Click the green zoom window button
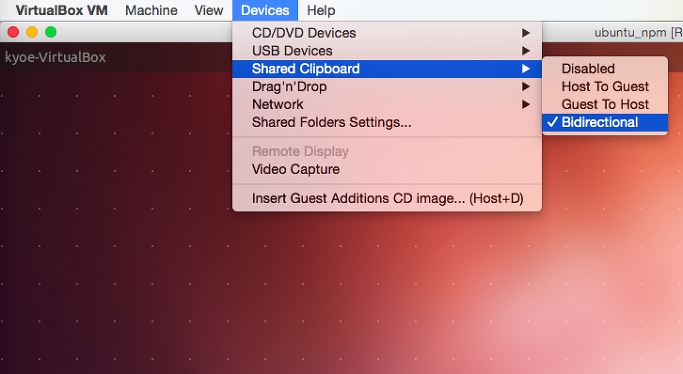Viewport: 683px width, 374px height. pos(51,32)
